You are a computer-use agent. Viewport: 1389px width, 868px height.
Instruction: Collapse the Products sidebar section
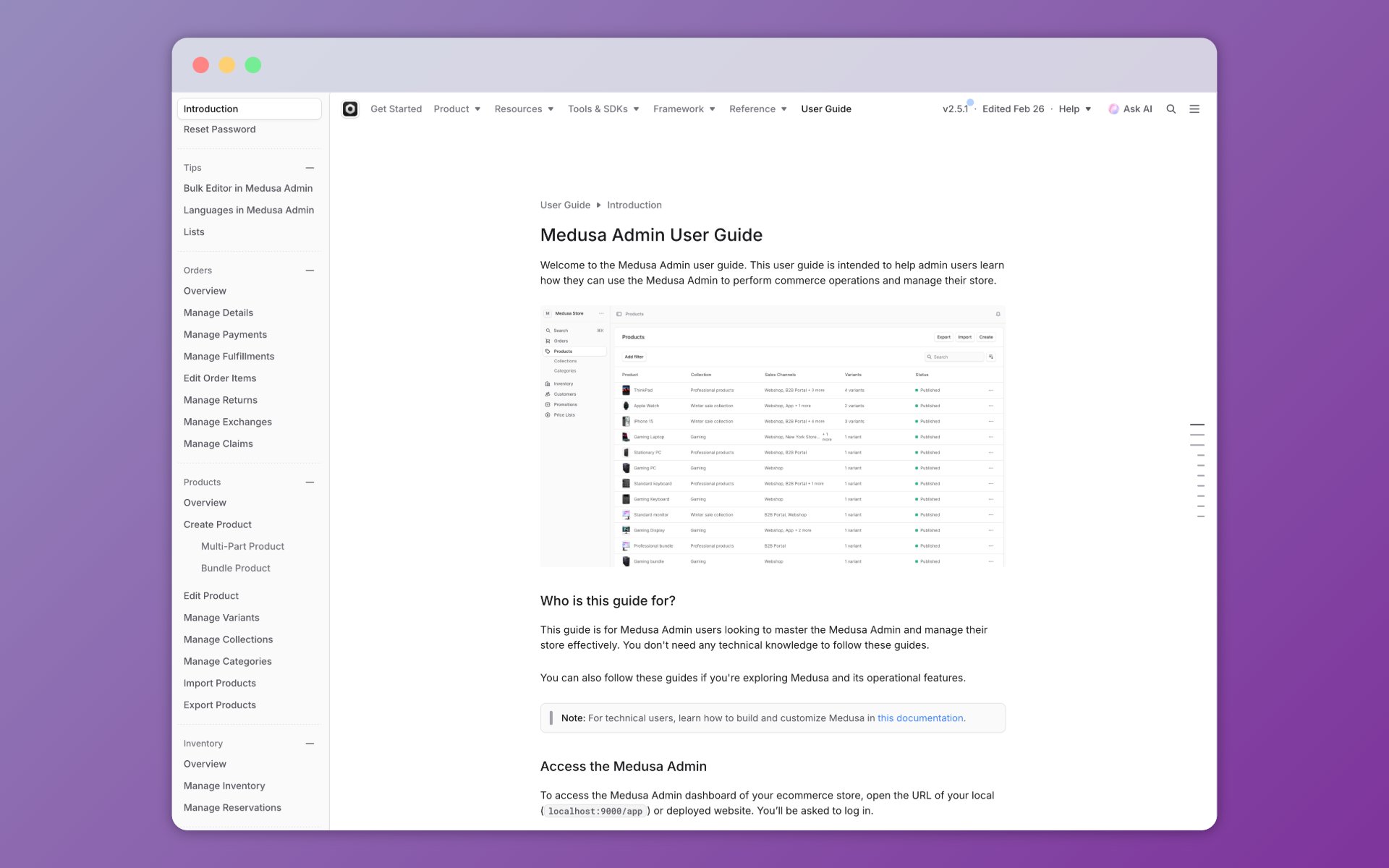(310, 482)
